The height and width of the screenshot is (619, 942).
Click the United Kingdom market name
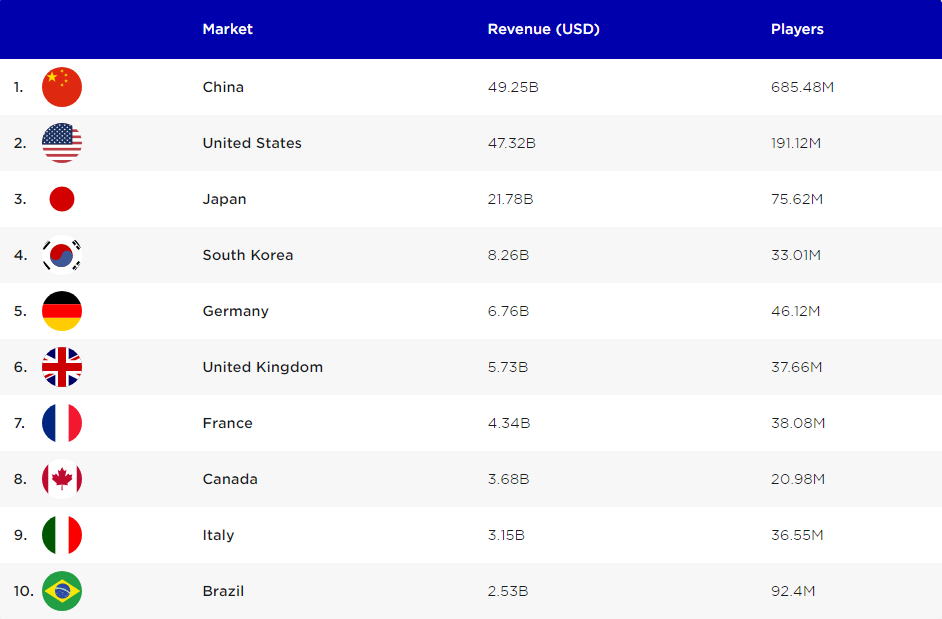pos(262,367)
